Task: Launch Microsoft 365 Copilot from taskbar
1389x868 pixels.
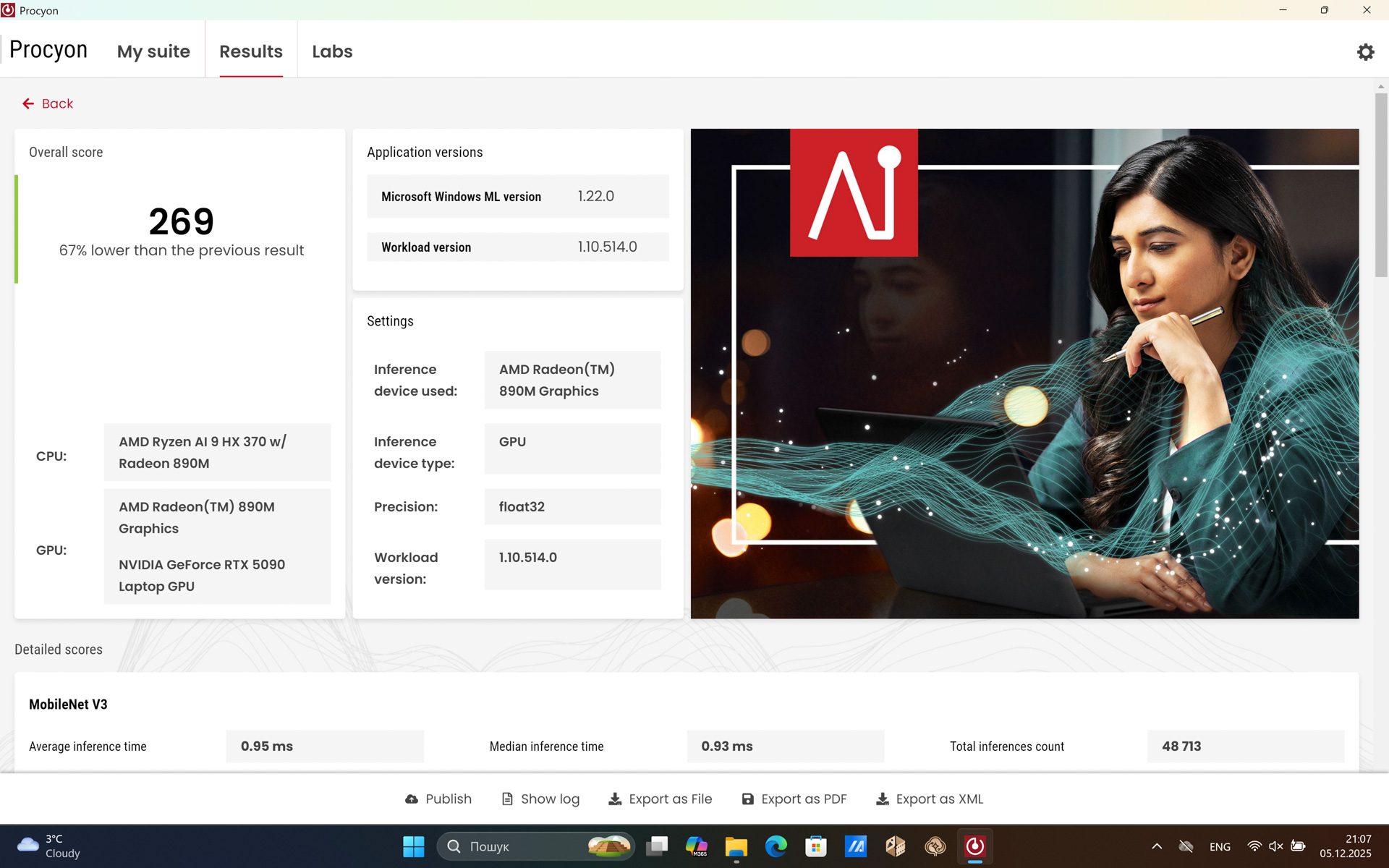Action: 697,846
